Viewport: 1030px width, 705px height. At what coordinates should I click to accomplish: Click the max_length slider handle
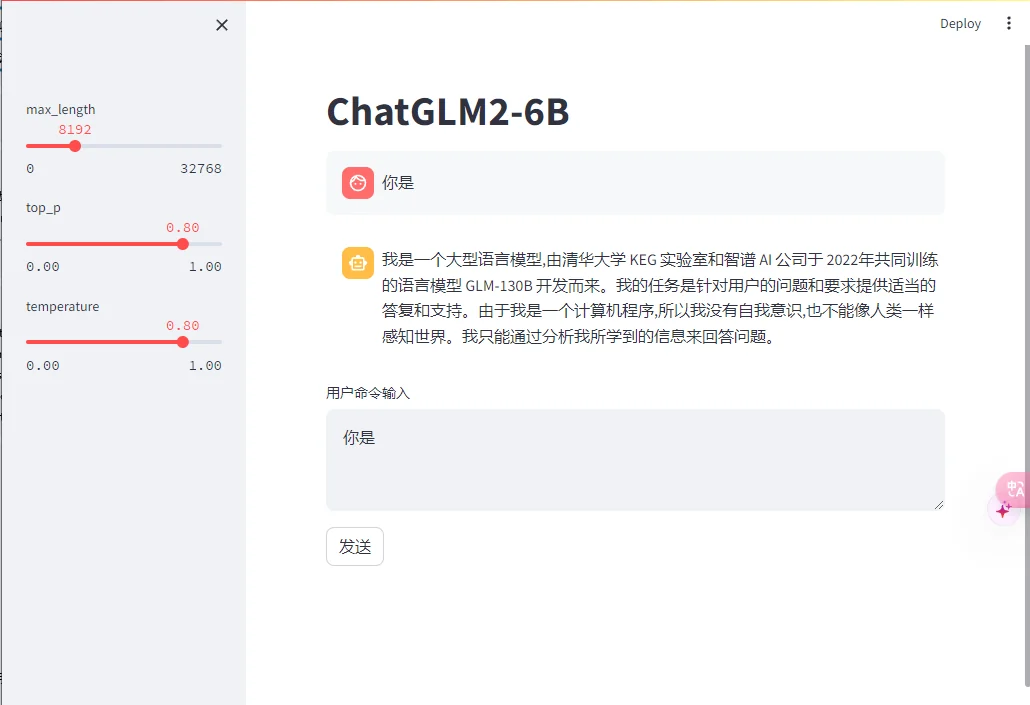pos(75,146)
